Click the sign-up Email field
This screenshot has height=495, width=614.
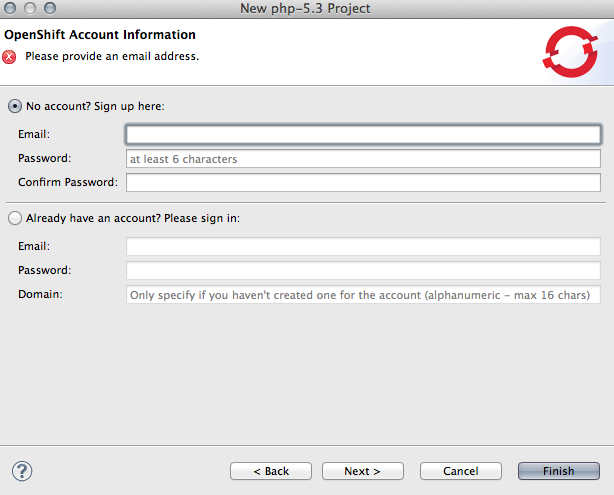pos(362,134)
